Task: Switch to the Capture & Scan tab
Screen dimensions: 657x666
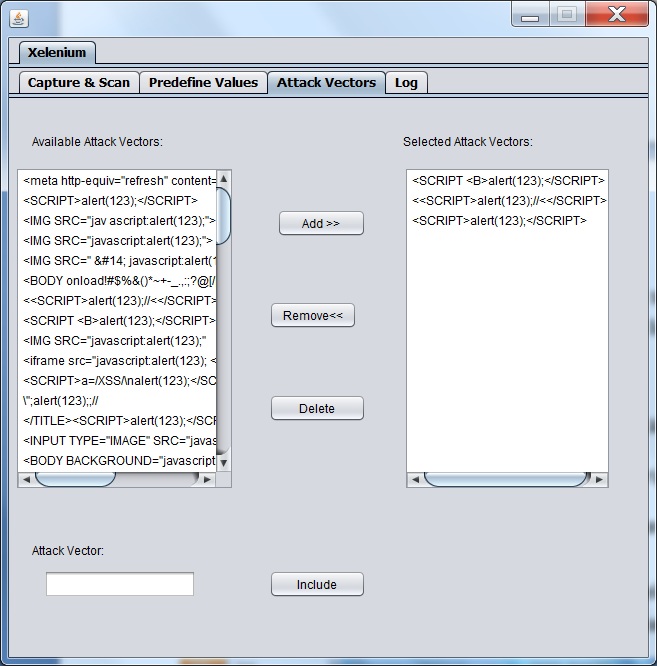Action: [x=78, y=83]
